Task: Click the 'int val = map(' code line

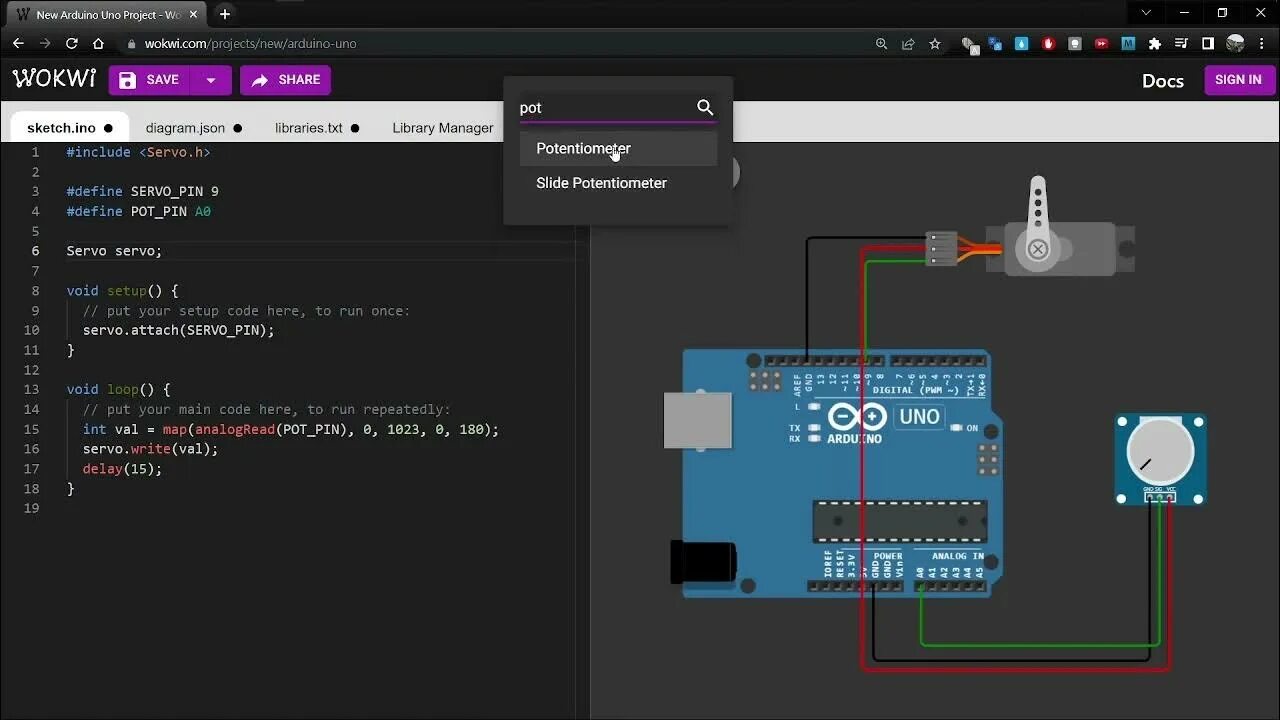Action: [290, 429]
